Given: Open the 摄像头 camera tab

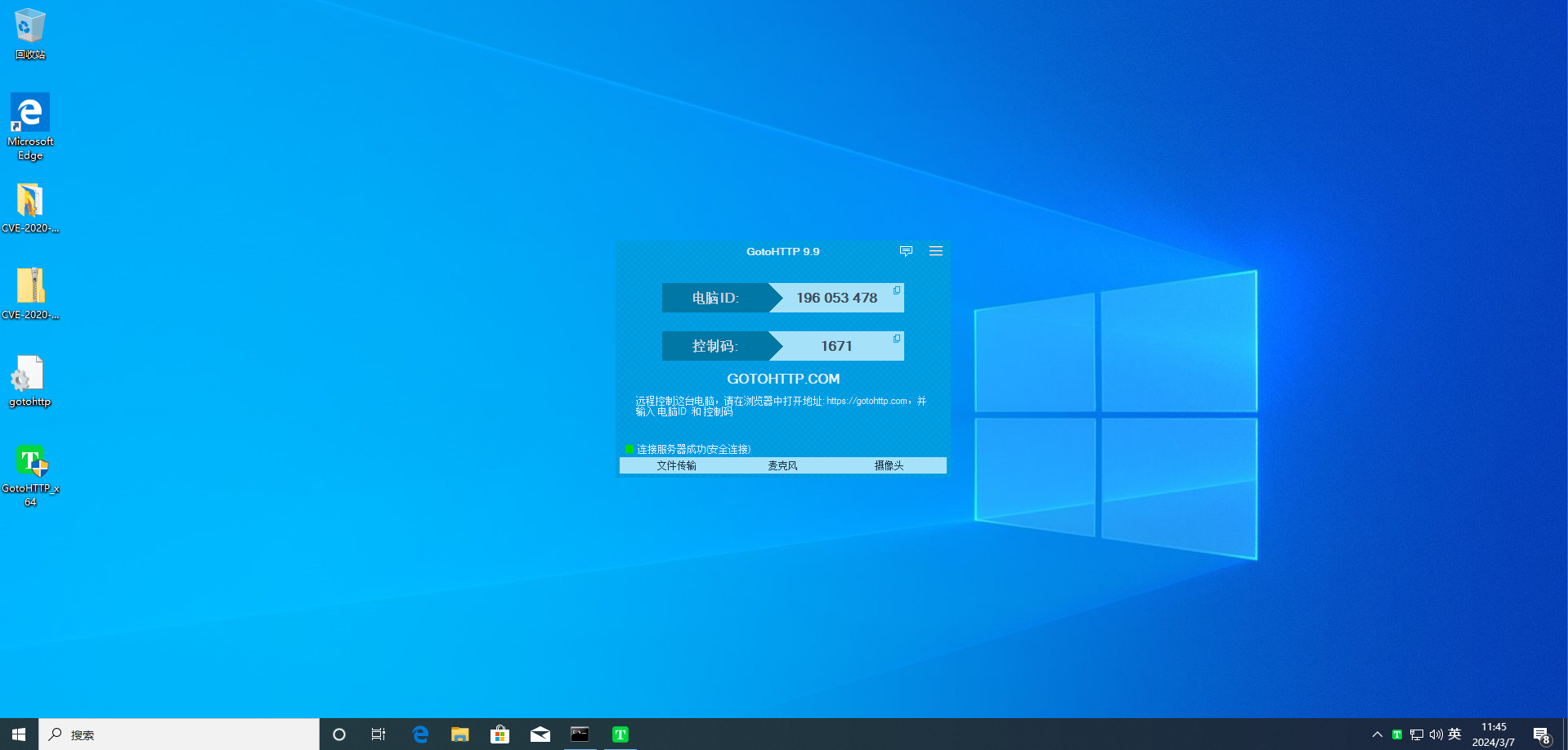Looking at the screenshot, I should tap(889, 465).
